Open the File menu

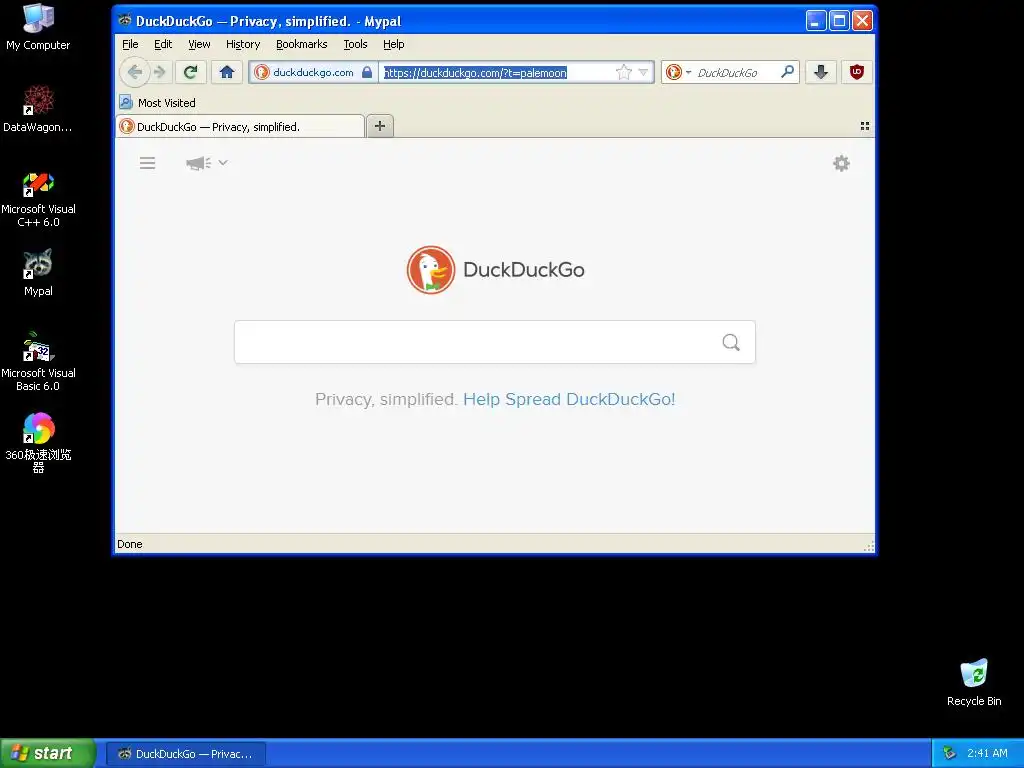click(x=130, y=44)
